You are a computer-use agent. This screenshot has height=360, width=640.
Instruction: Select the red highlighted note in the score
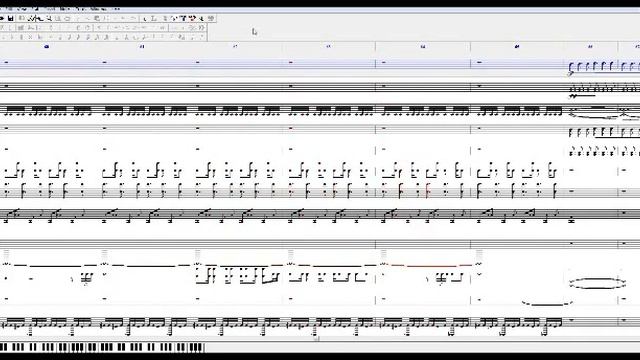coord(428,190)
